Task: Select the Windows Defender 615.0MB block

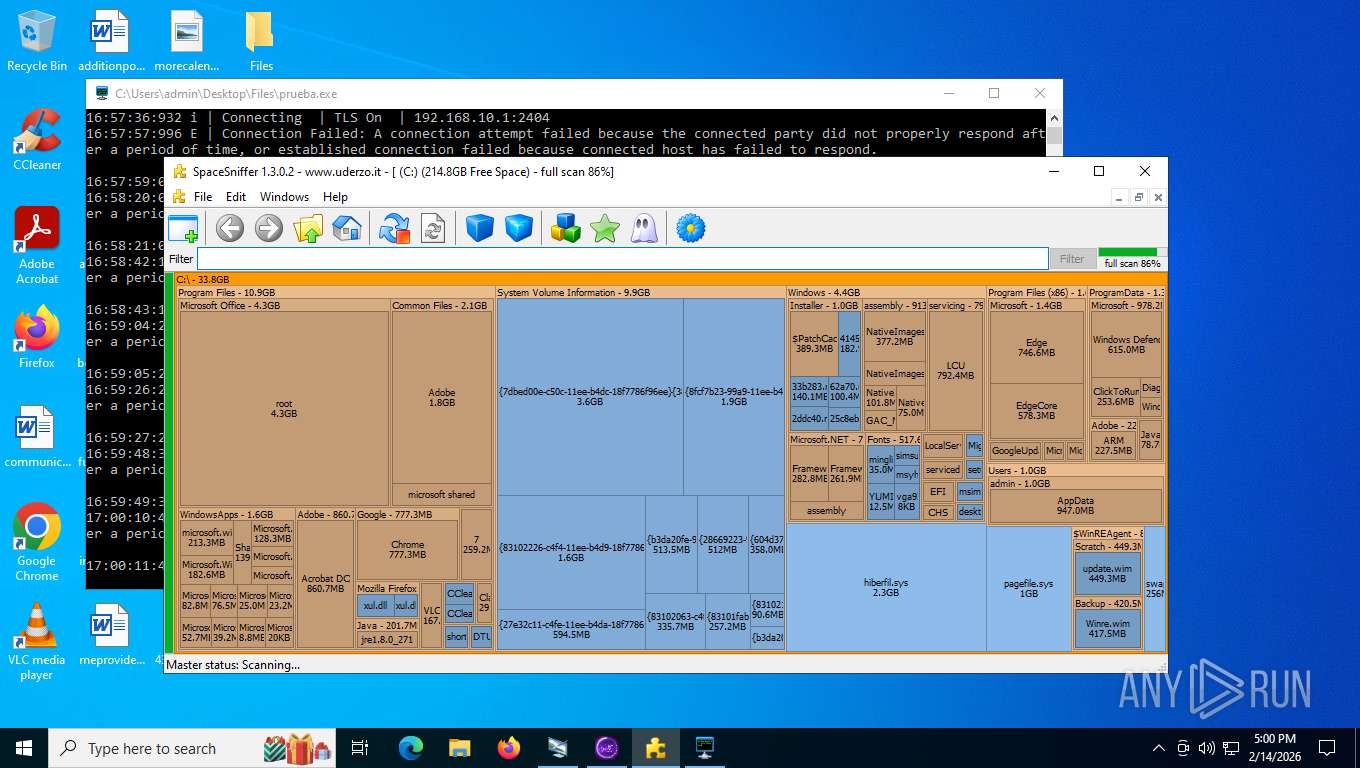Action: point(1126,345)
